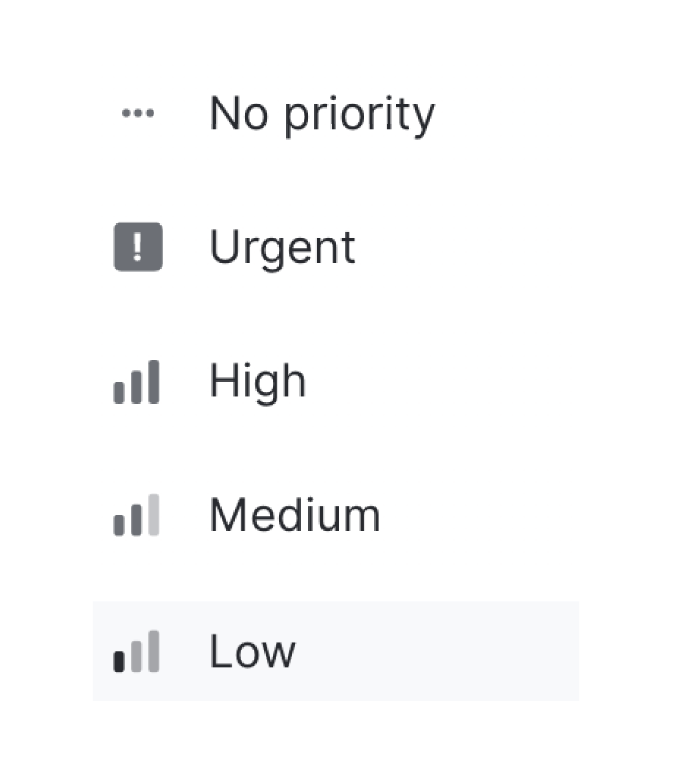Viewport: 692px width, 758px height.
Task: Click the Low priority bars icon
Action: pyautogui.click(x=137, y=651)
